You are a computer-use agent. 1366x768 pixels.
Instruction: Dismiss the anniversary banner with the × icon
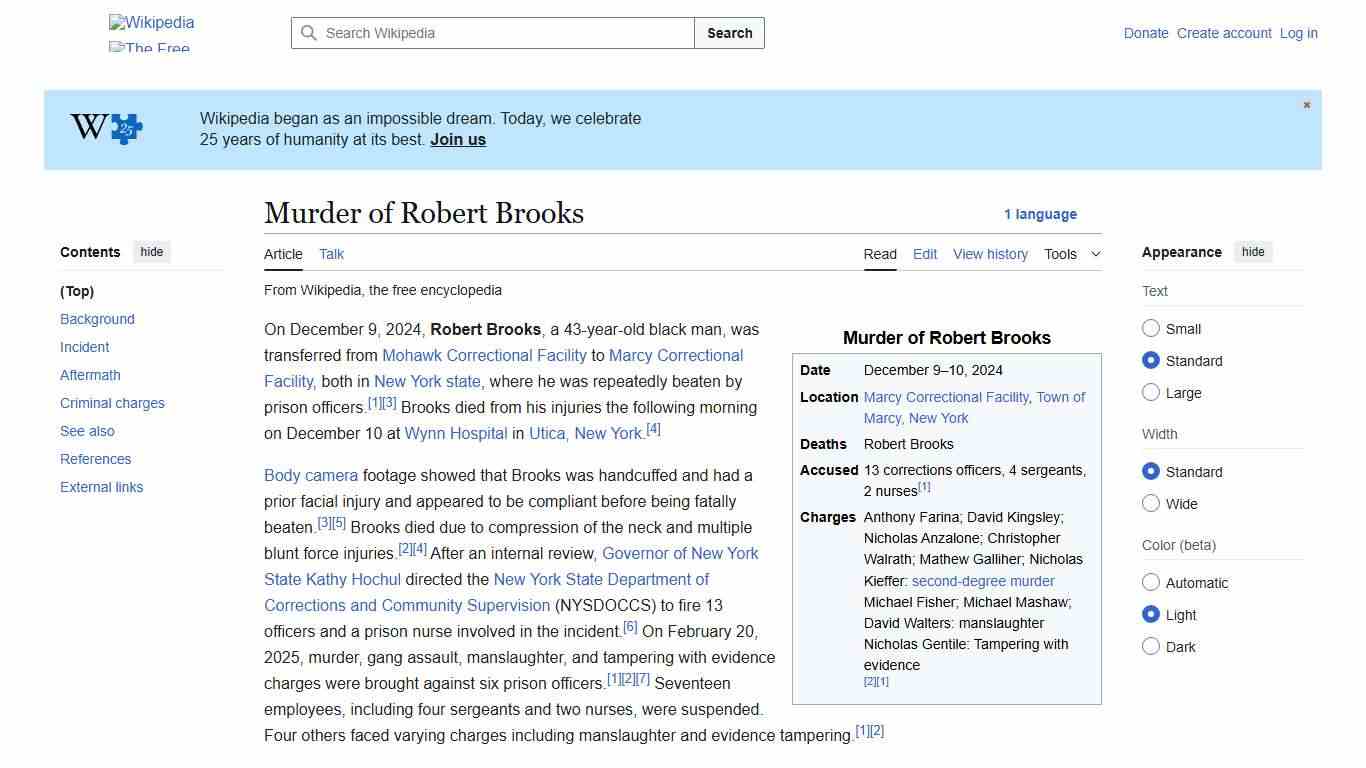click(x=1306, y=104)
